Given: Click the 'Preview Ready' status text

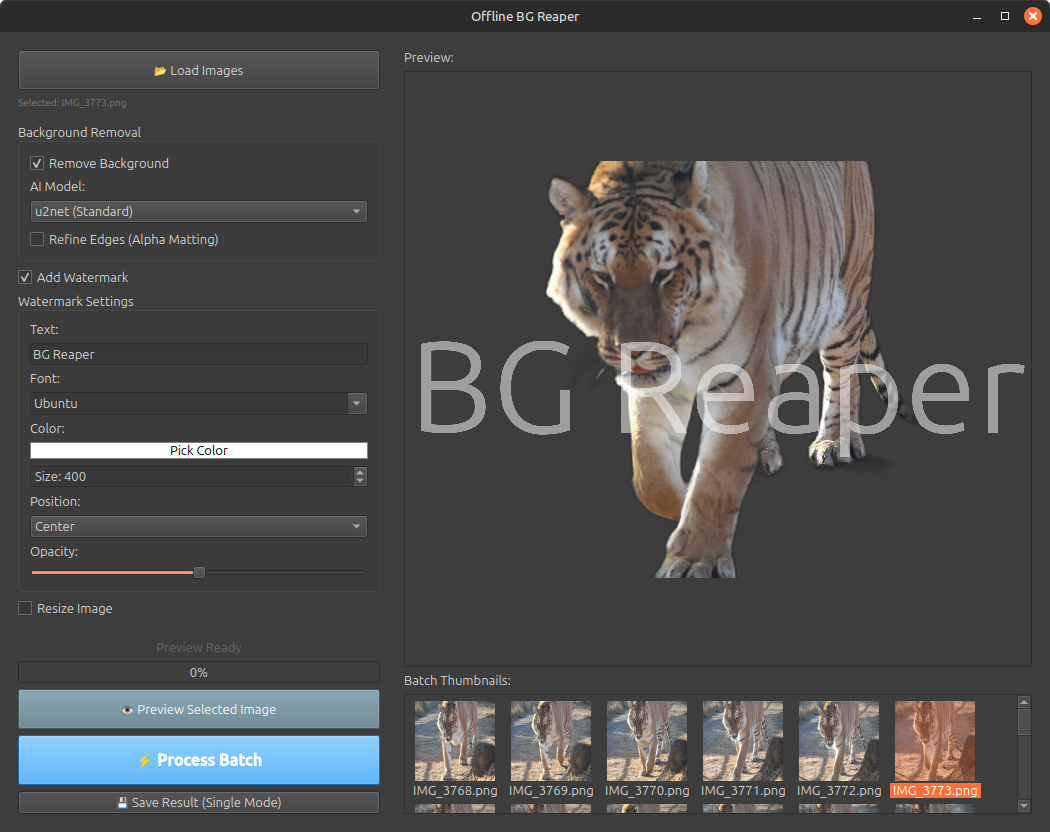Looking at the screenshot, I should click(199, 648).
